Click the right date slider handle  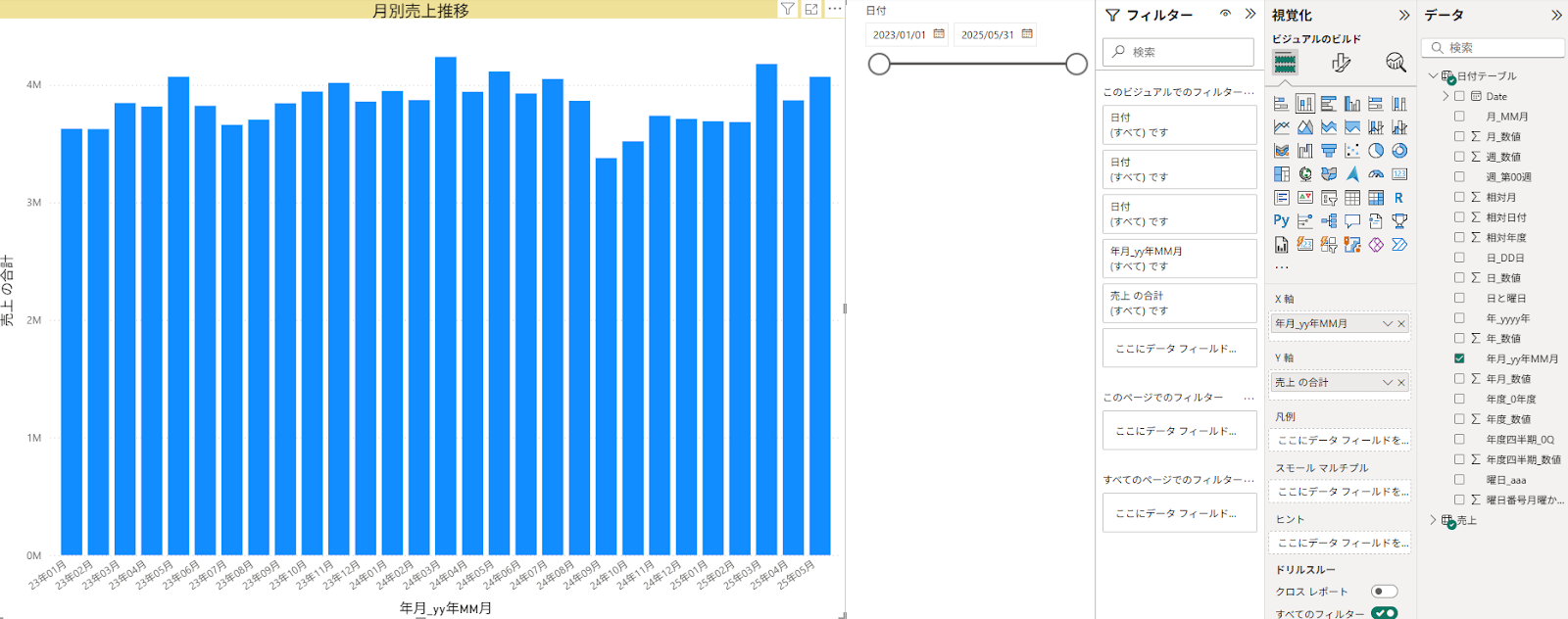(1076, 64)
